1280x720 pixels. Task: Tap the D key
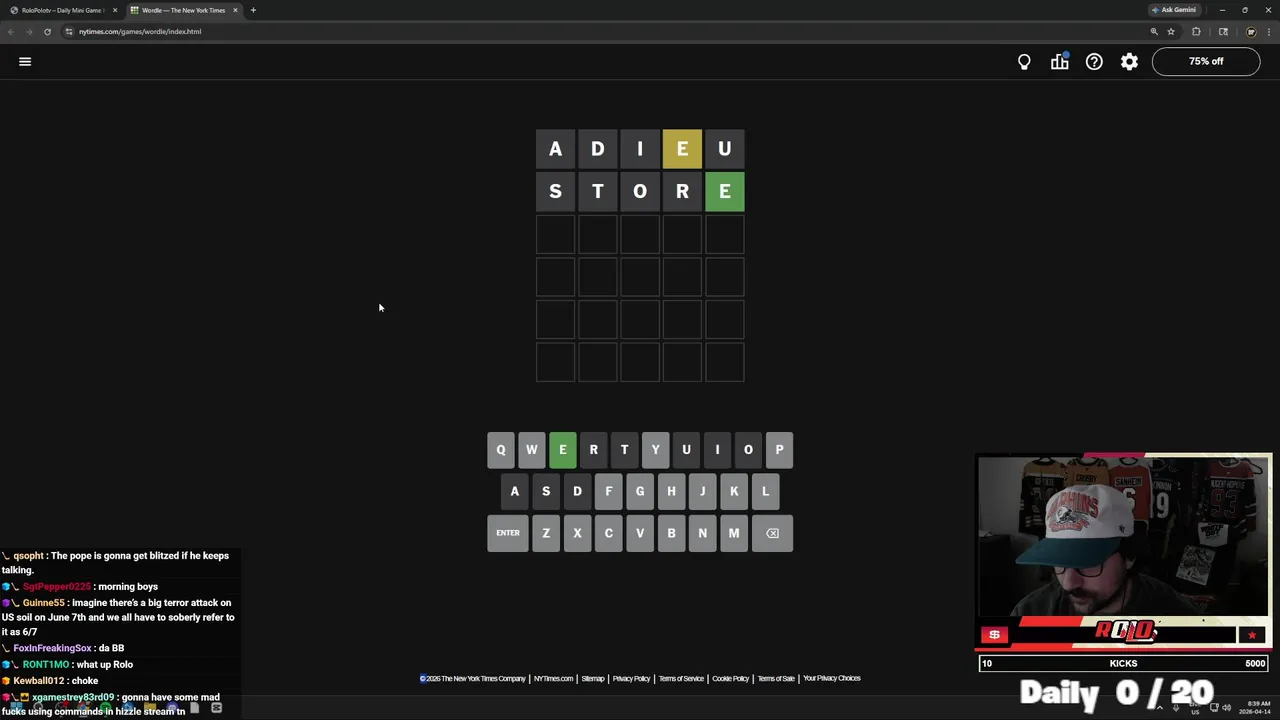[577, 491]
